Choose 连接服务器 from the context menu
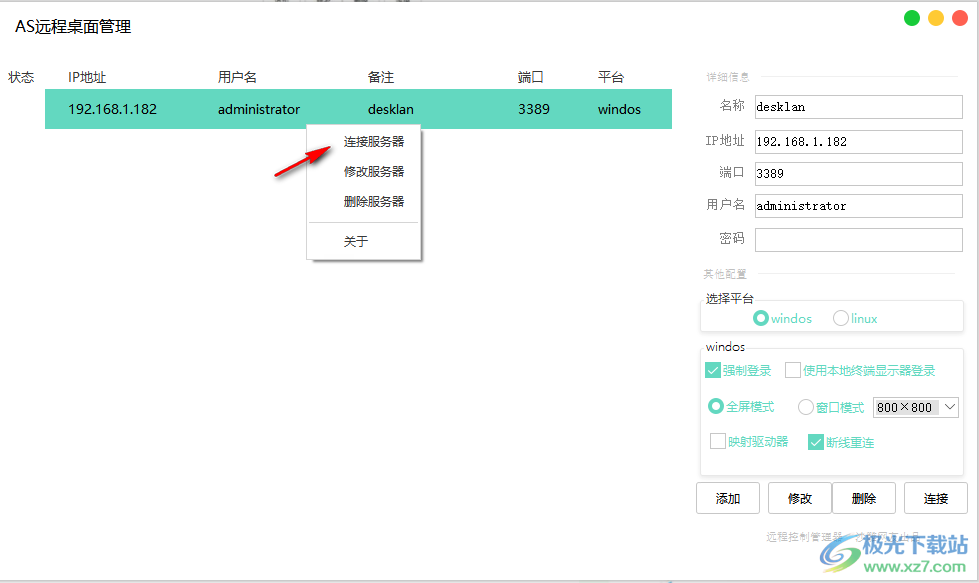 click(373, 142)
